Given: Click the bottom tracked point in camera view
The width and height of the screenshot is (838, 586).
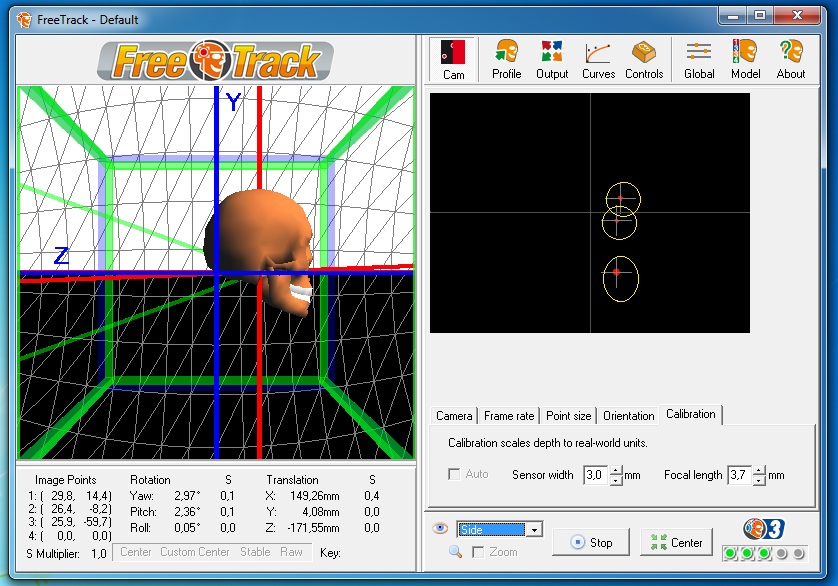Looking at the screenshot, I should [616, 272].
